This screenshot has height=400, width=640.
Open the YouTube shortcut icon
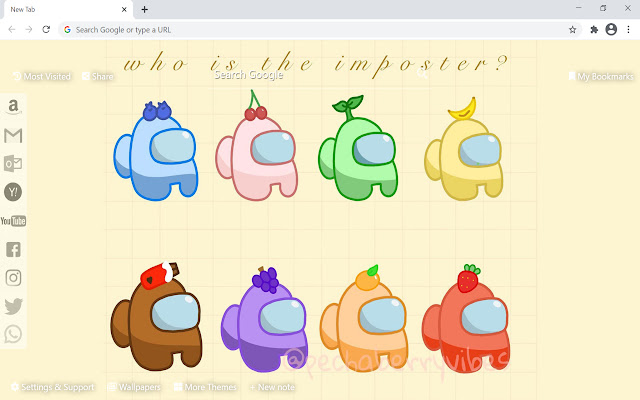click(13, 221)
